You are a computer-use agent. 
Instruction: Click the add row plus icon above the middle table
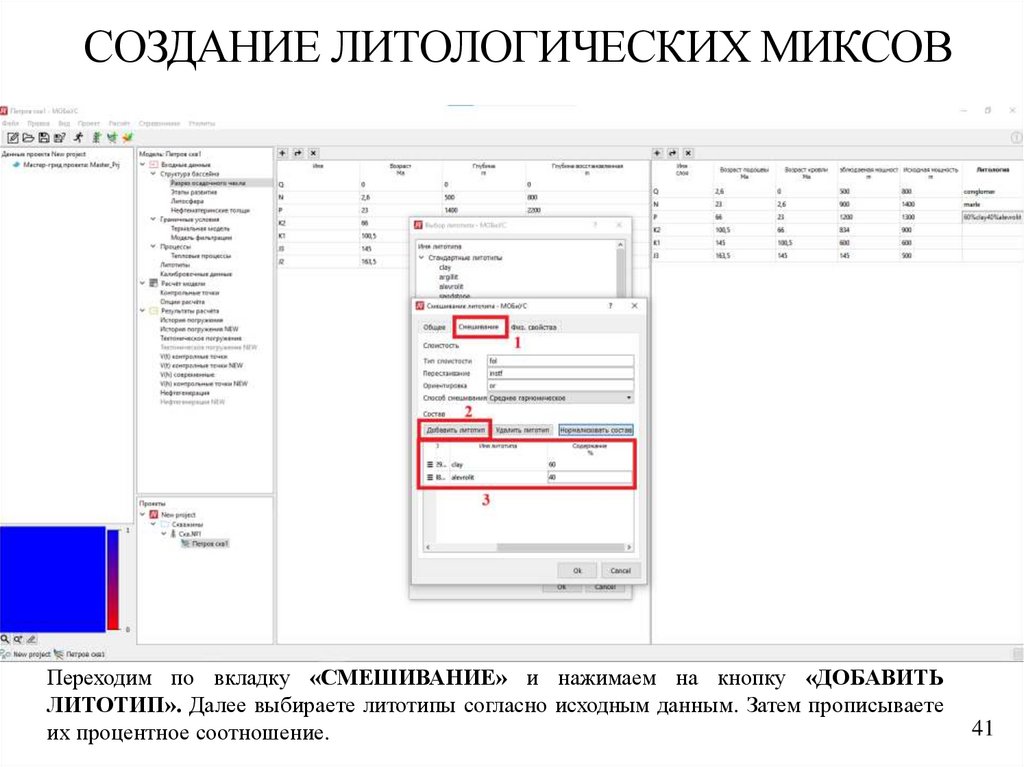(283, 153)
